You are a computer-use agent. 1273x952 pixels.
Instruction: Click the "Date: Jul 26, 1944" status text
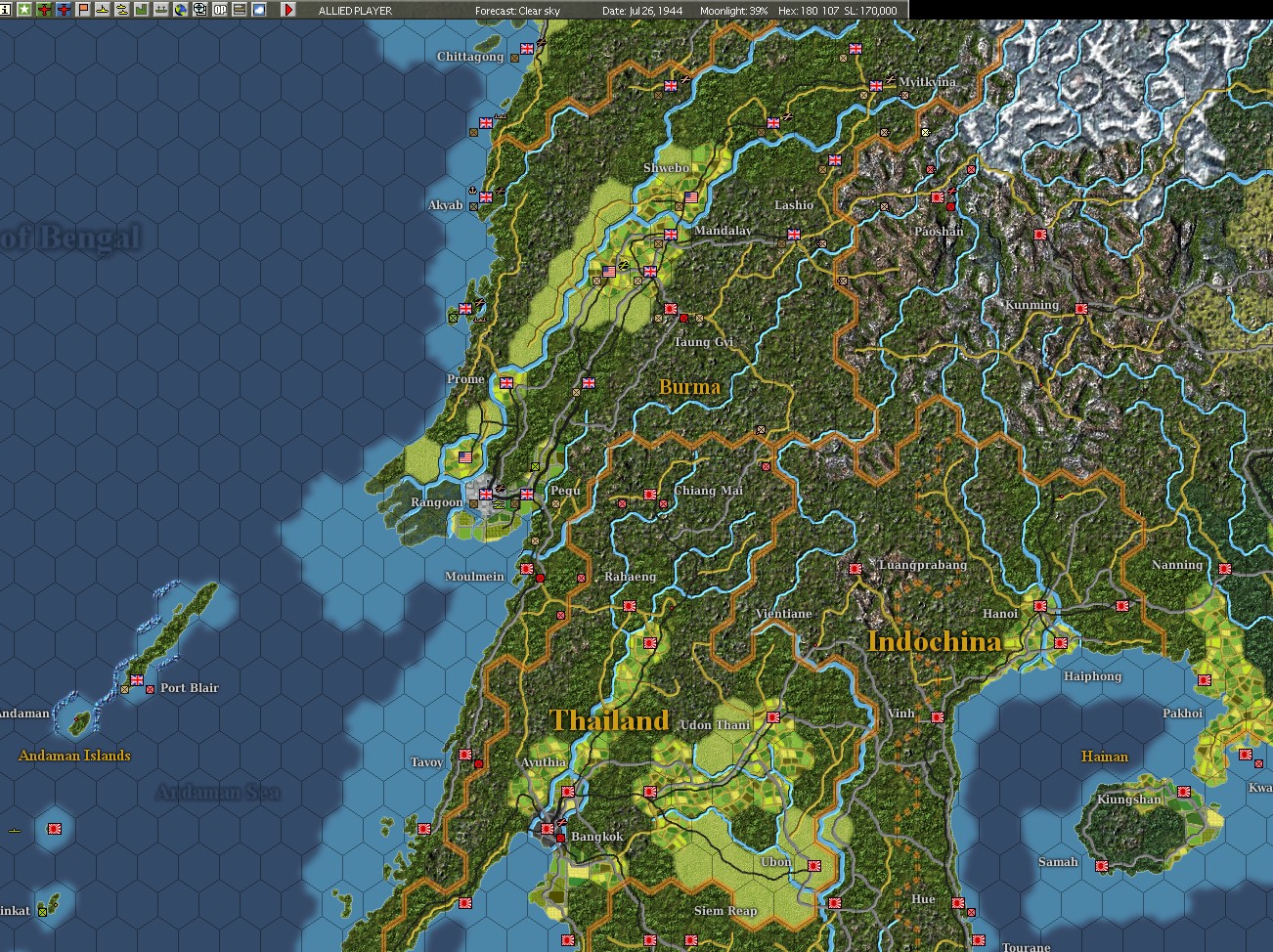click(x=642, y=11)
